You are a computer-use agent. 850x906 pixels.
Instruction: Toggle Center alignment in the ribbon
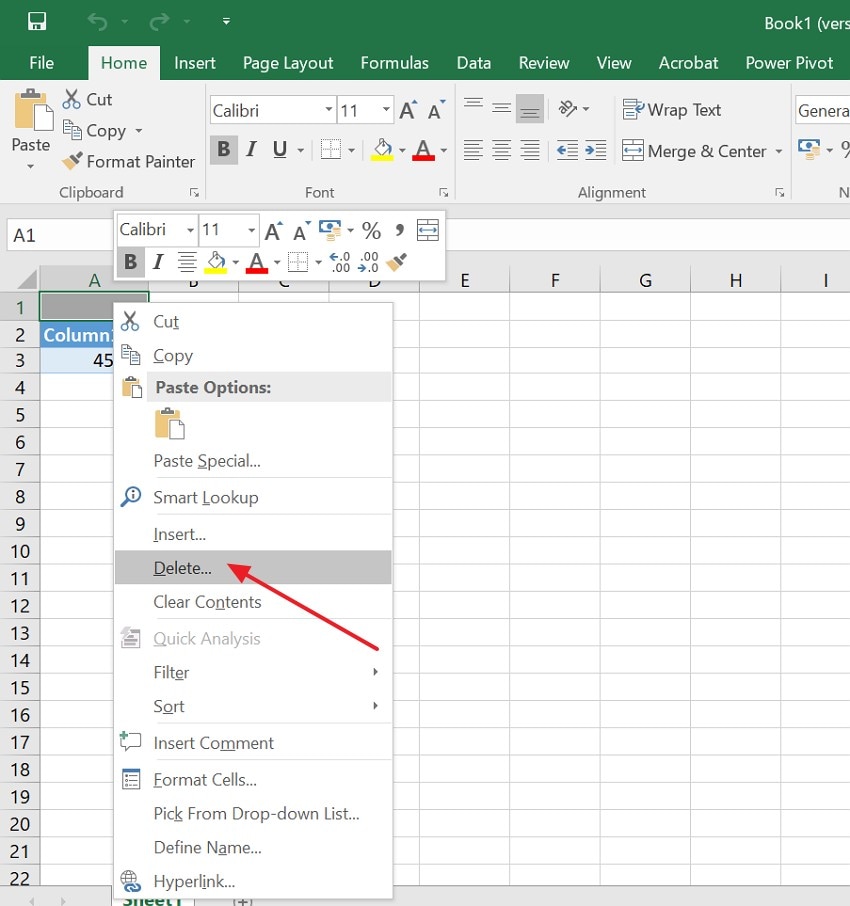tap(502, 150)
